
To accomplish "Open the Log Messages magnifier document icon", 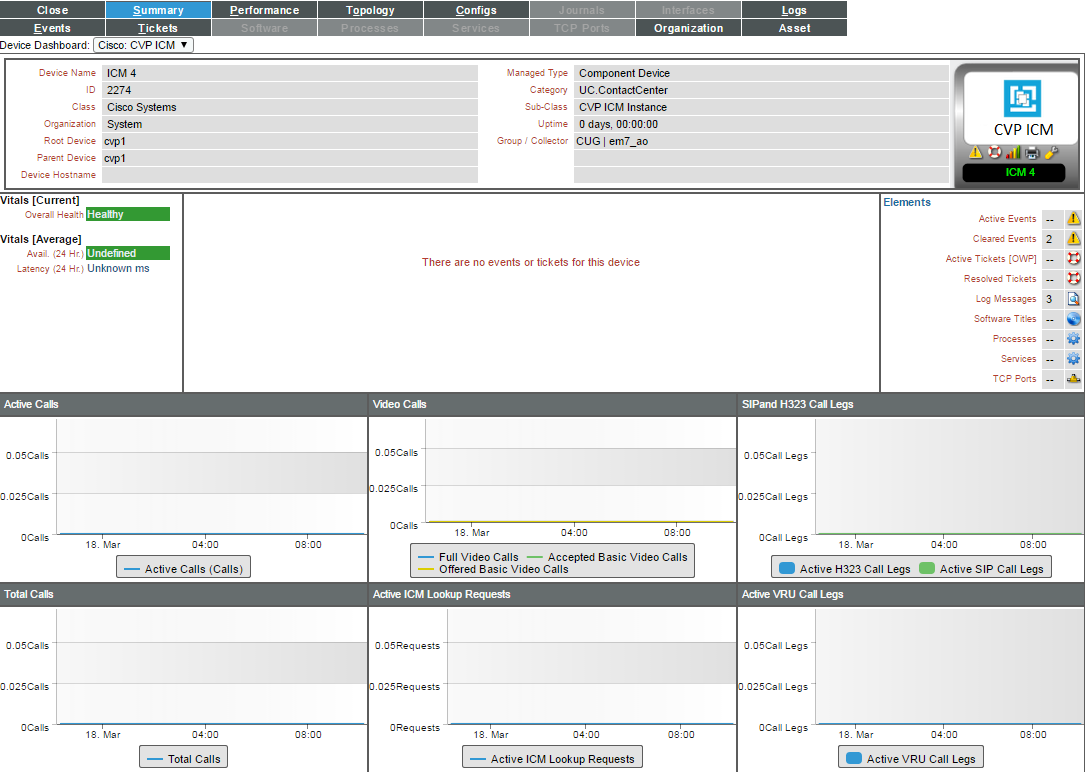I will [1073, 299].
